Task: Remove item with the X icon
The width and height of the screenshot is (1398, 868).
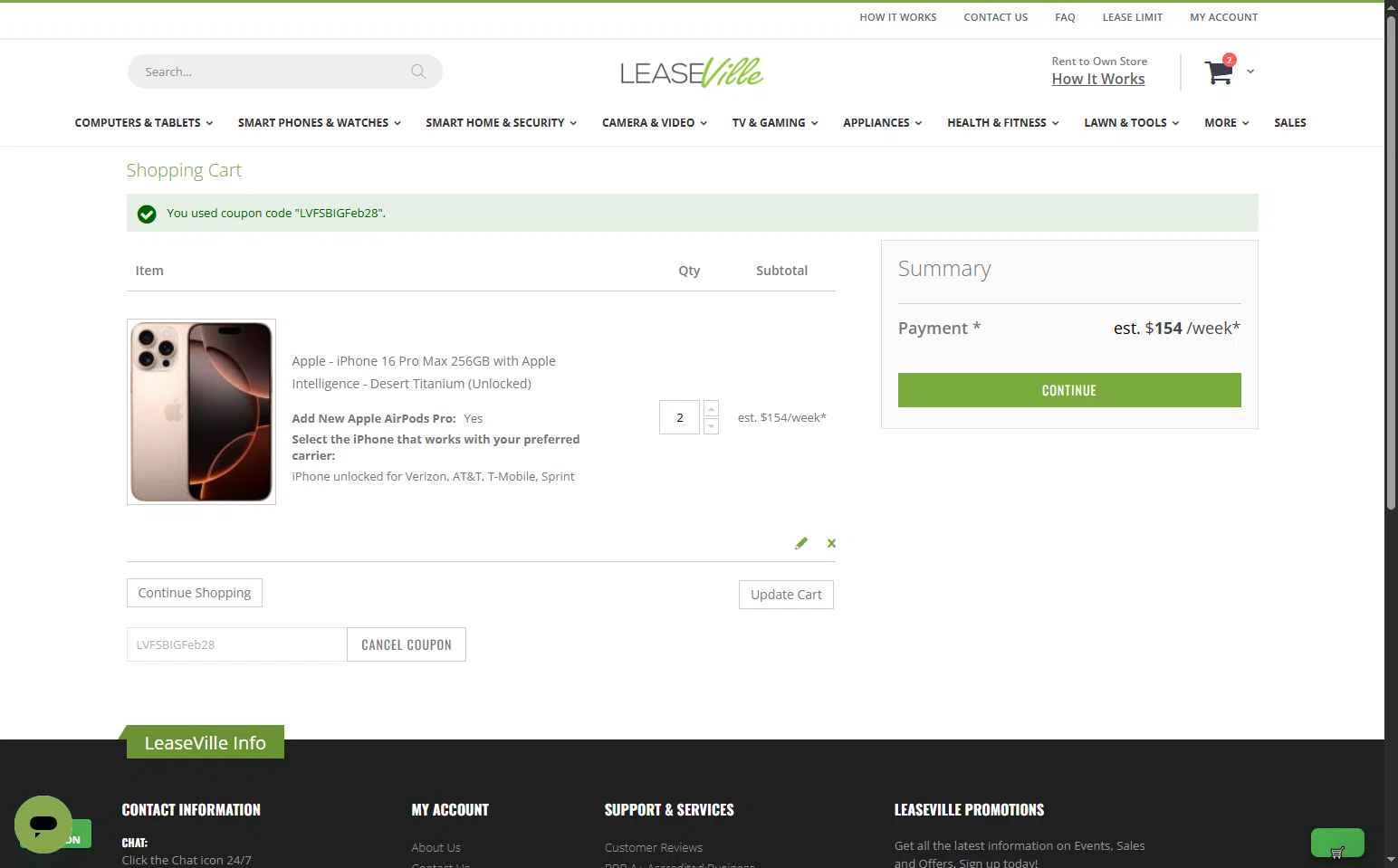Action: point(831,543)
